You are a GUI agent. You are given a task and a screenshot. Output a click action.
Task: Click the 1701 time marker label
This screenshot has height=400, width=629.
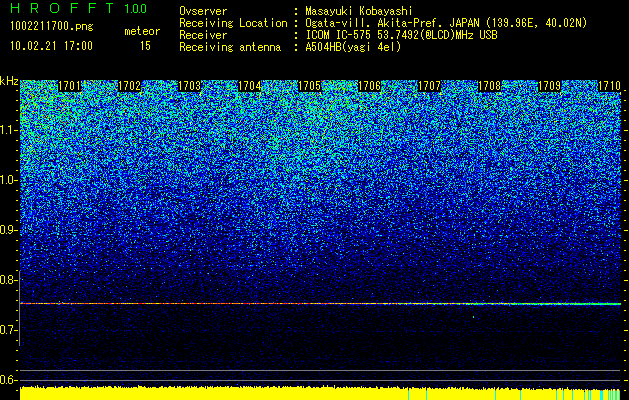(x=70, y=86)
